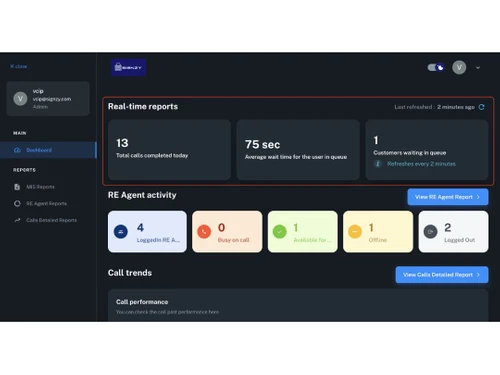Viewport: 500px width, 375px height.
Task: Expand the user account dropdown arrow
Action: (x=478, y=68)
